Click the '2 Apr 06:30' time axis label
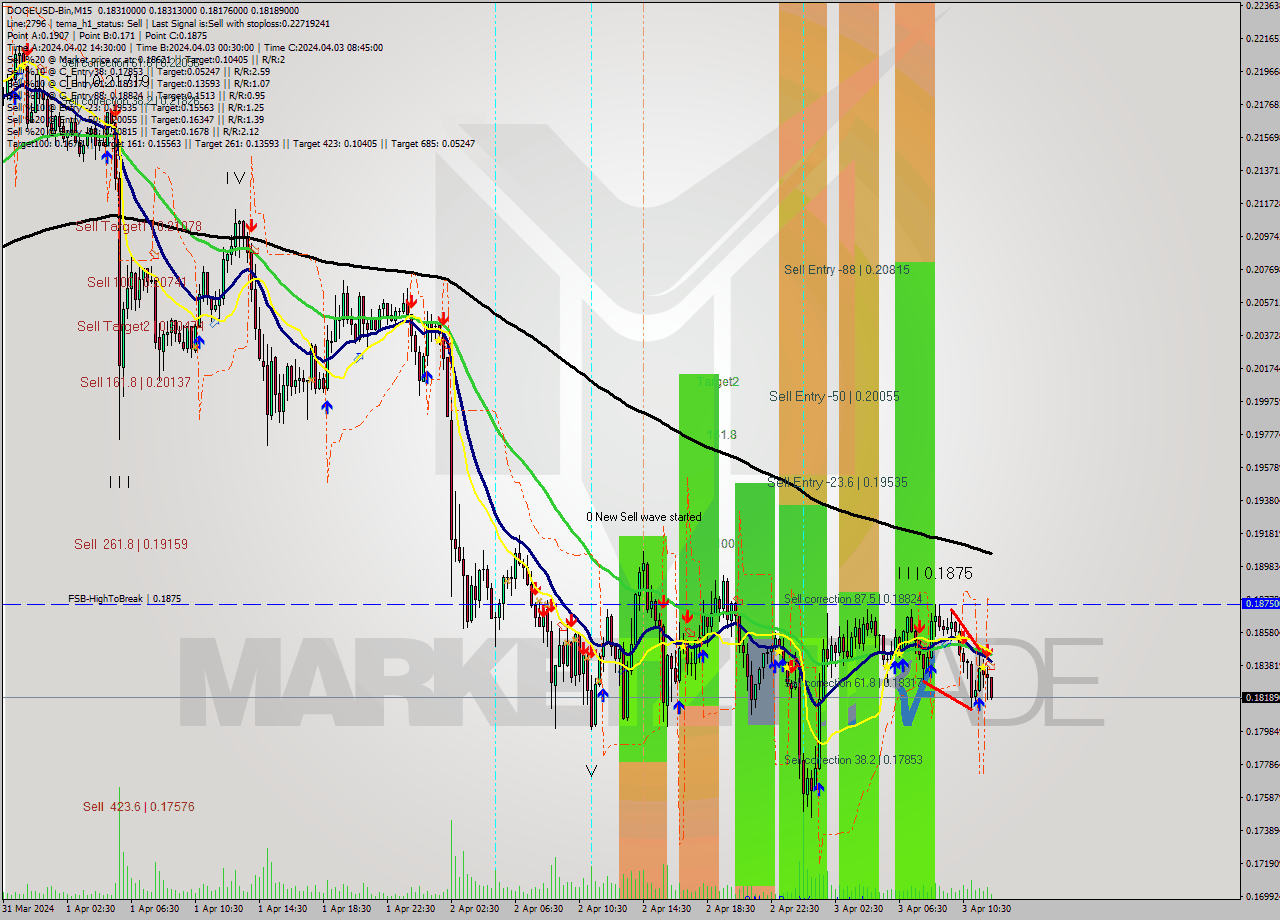1280x920 pixels. pos(538,909)
